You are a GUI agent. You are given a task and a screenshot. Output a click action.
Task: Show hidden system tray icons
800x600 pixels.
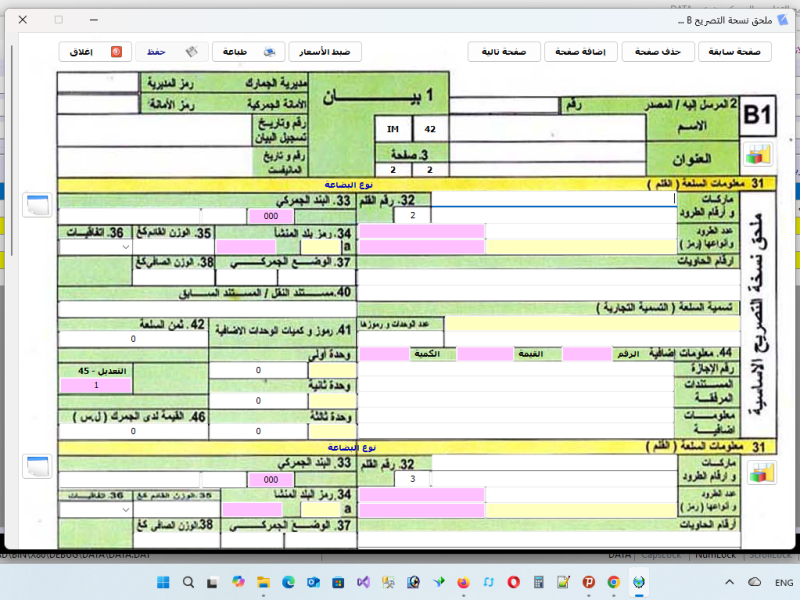[730, 582]
